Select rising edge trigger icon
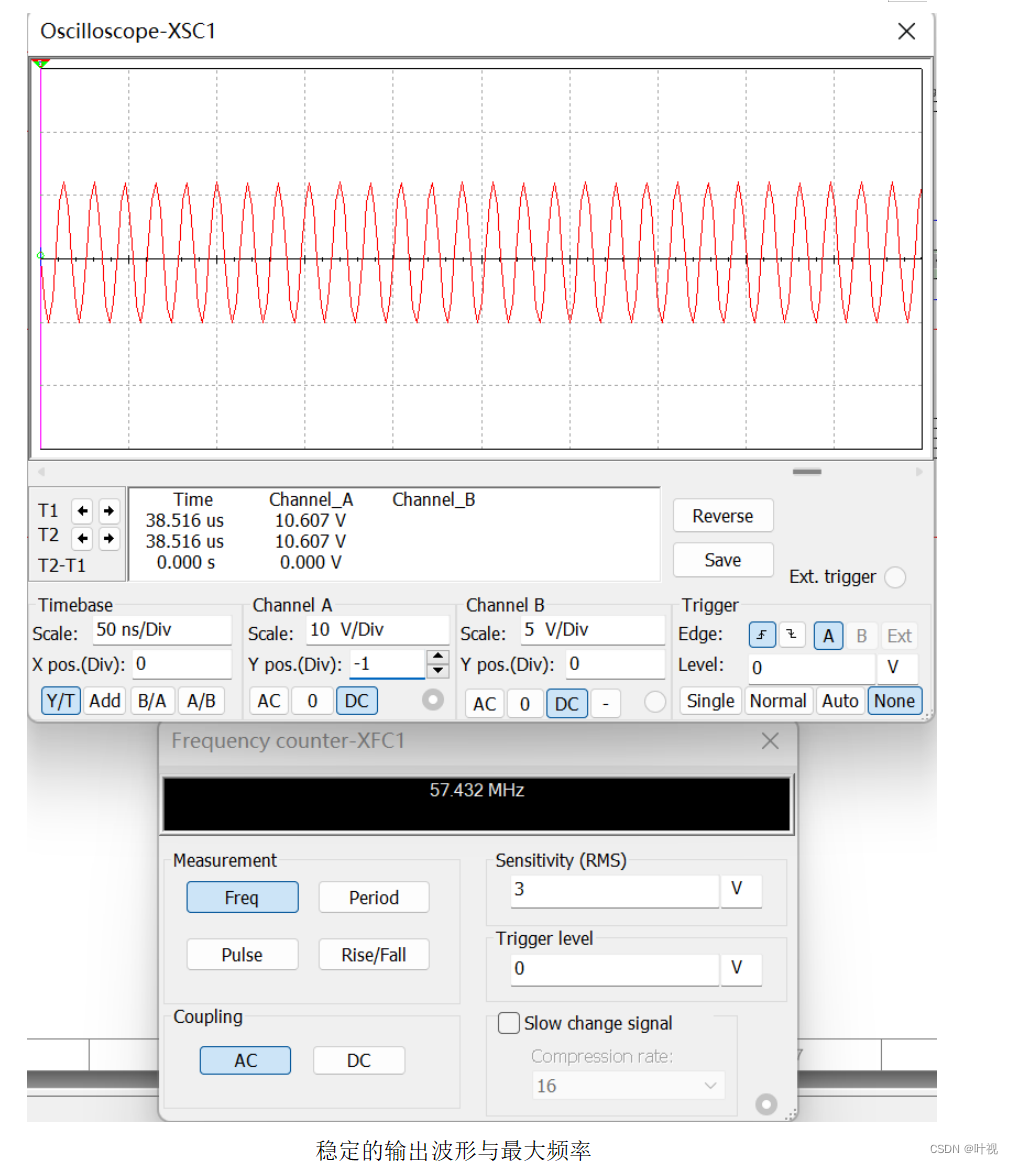Image resolution: width=1013 pixels, height=1164 pixels. [x=762, y=635]
